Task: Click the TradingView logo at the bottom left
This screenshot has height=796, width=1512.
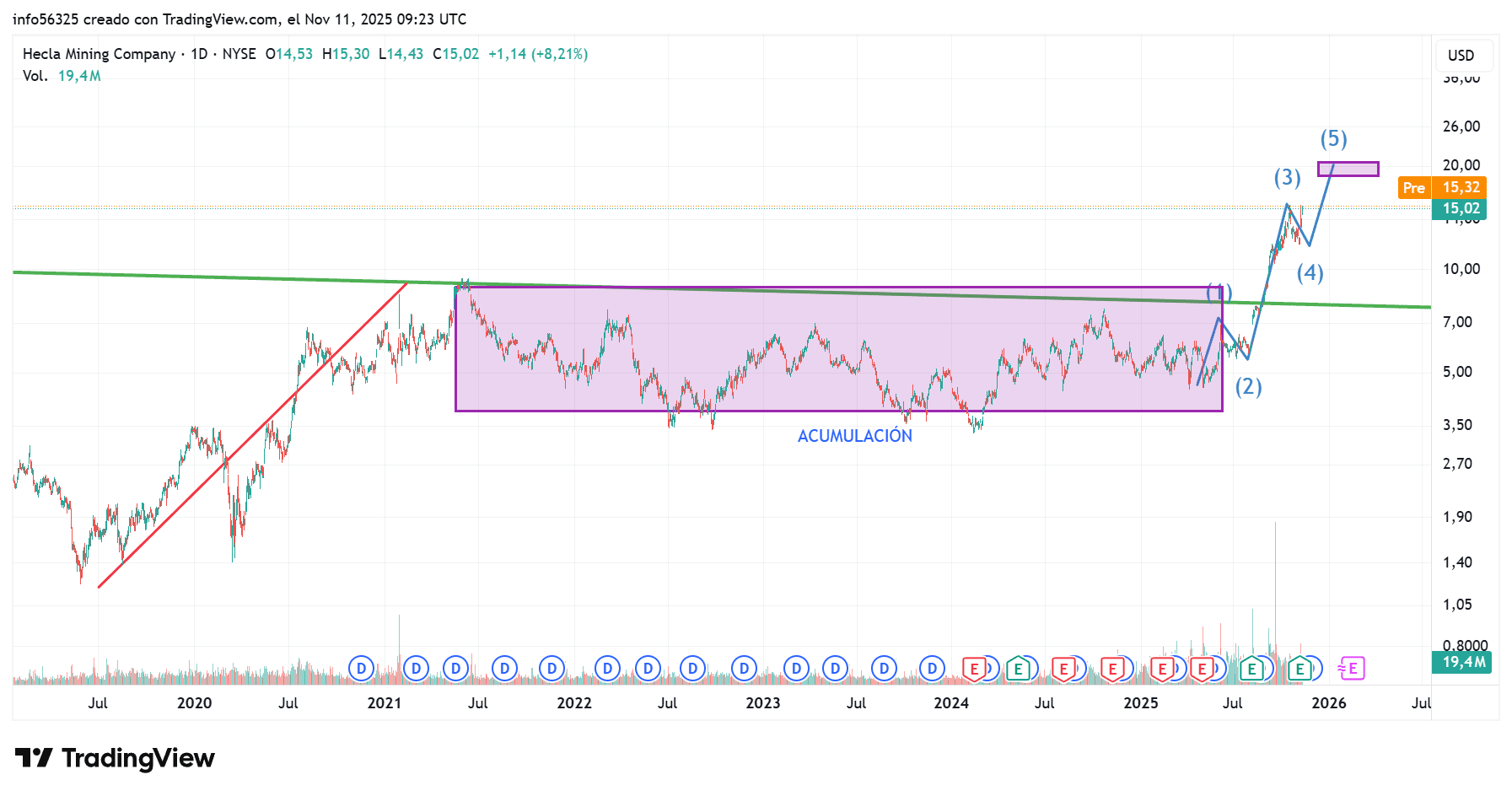Action: [115, 758]
